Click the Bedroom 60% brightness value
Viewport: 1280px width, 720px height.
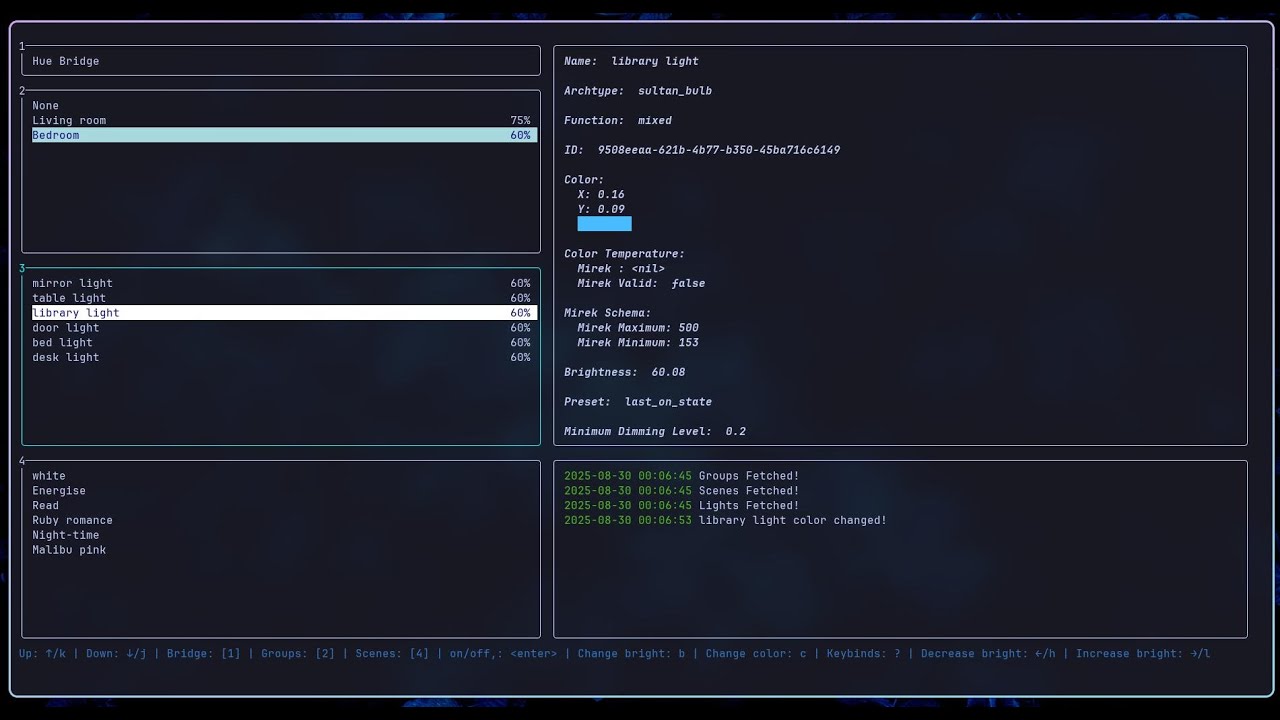coord(520,135)
